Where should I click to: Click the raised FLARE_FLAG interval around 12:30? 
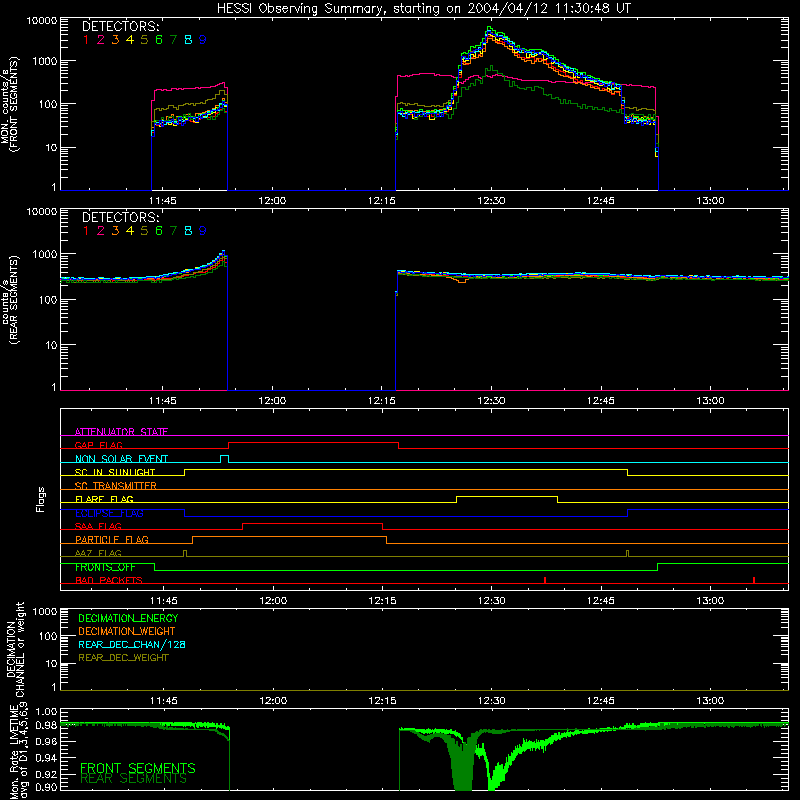(x=507, y=496)
